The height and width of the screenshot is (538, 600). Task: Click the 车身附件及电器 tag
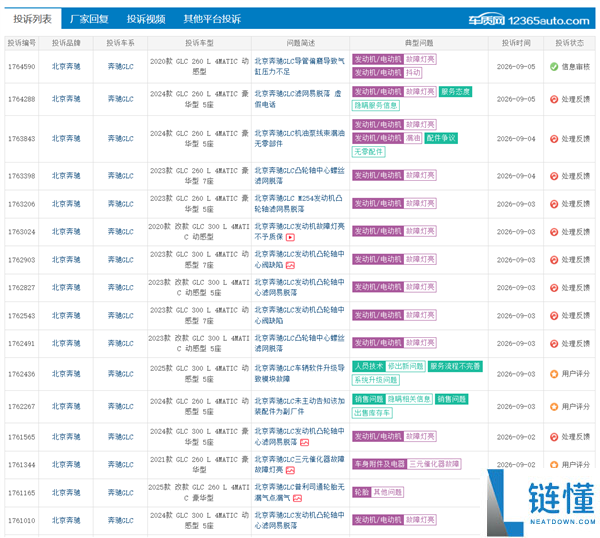pyautogui.click(x=380, y=464)
